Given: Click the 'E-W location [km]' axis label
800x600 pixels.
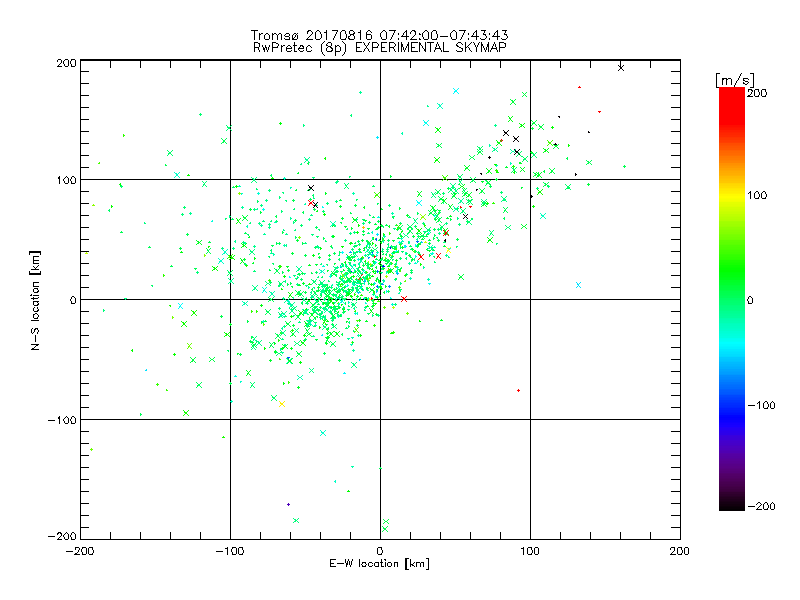Looking at the screenshot, I should (x=379, y=564).
